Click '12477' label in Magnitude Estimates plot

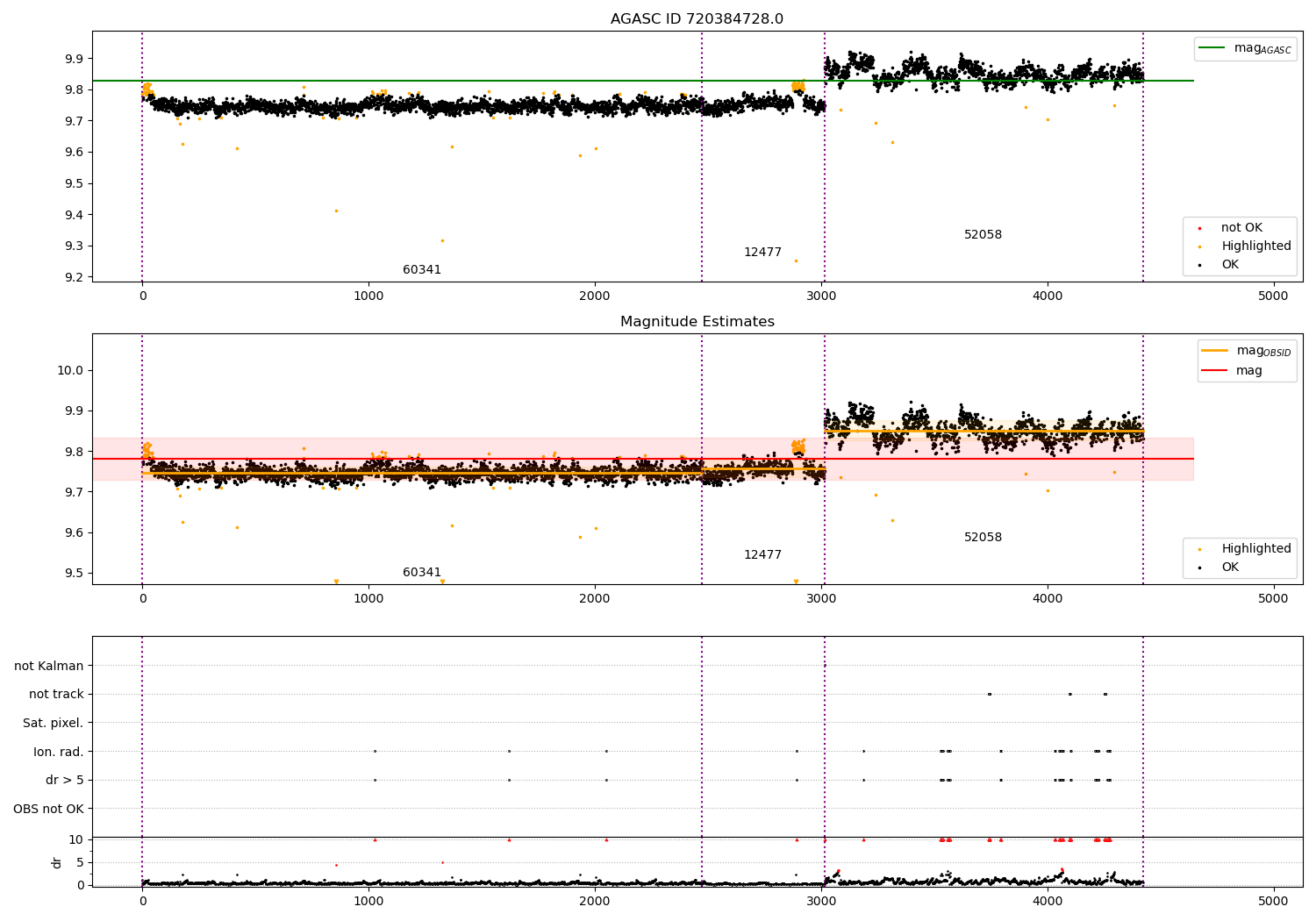click(762, 555)
